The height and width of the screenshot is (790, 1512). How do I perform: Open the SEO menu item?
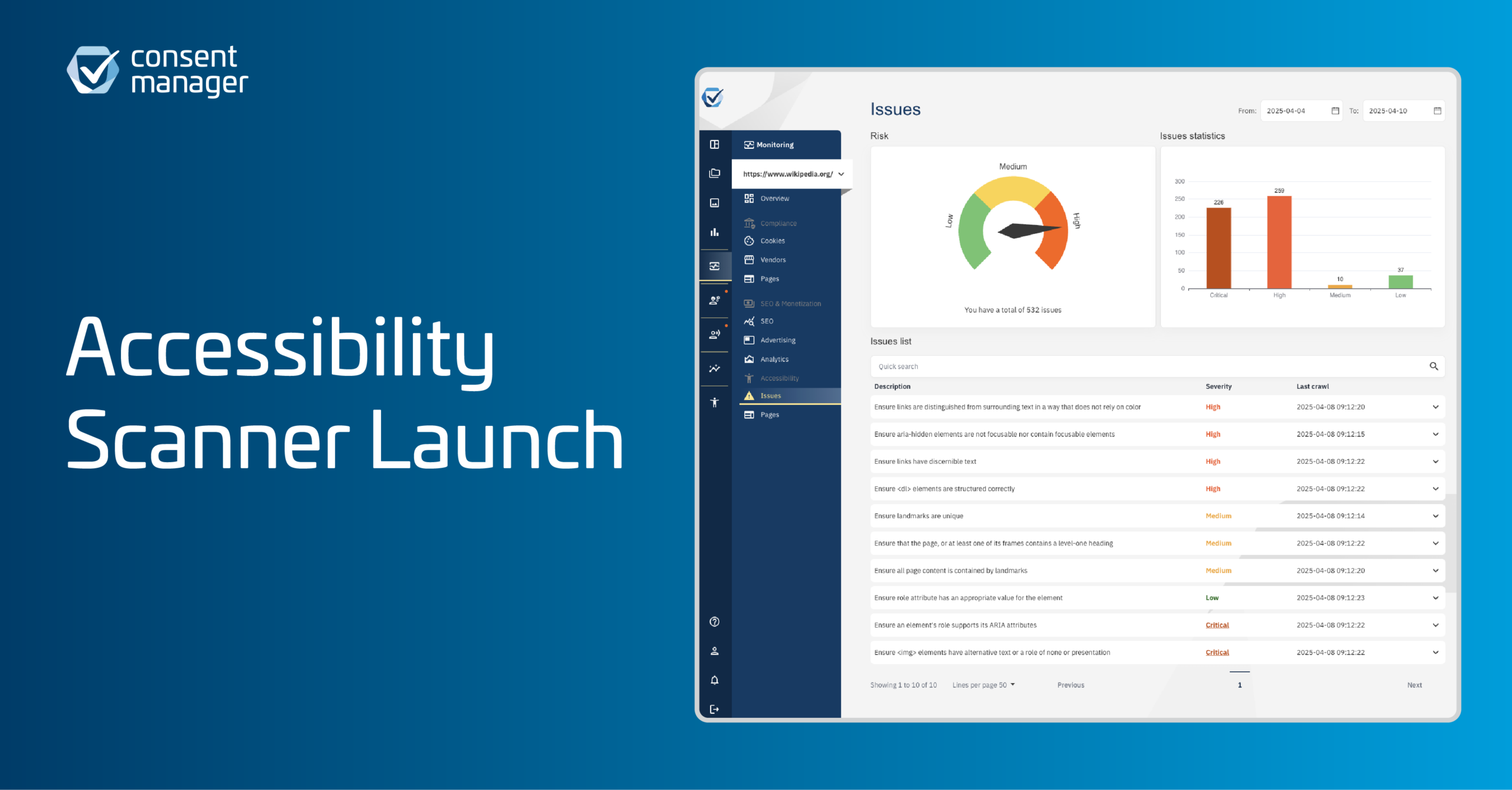pos(758,321)
